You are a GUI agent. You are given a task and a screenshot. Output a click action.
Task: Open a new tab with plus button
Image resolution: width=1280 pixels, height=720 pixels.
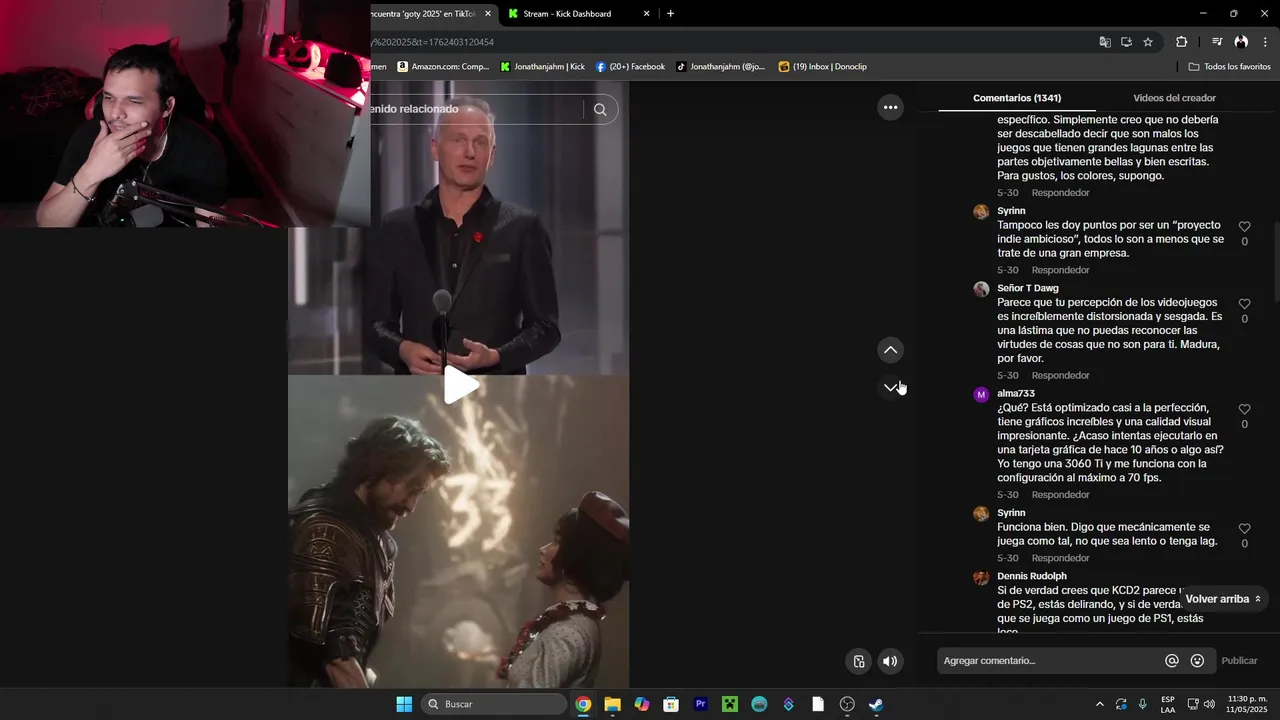670,14
